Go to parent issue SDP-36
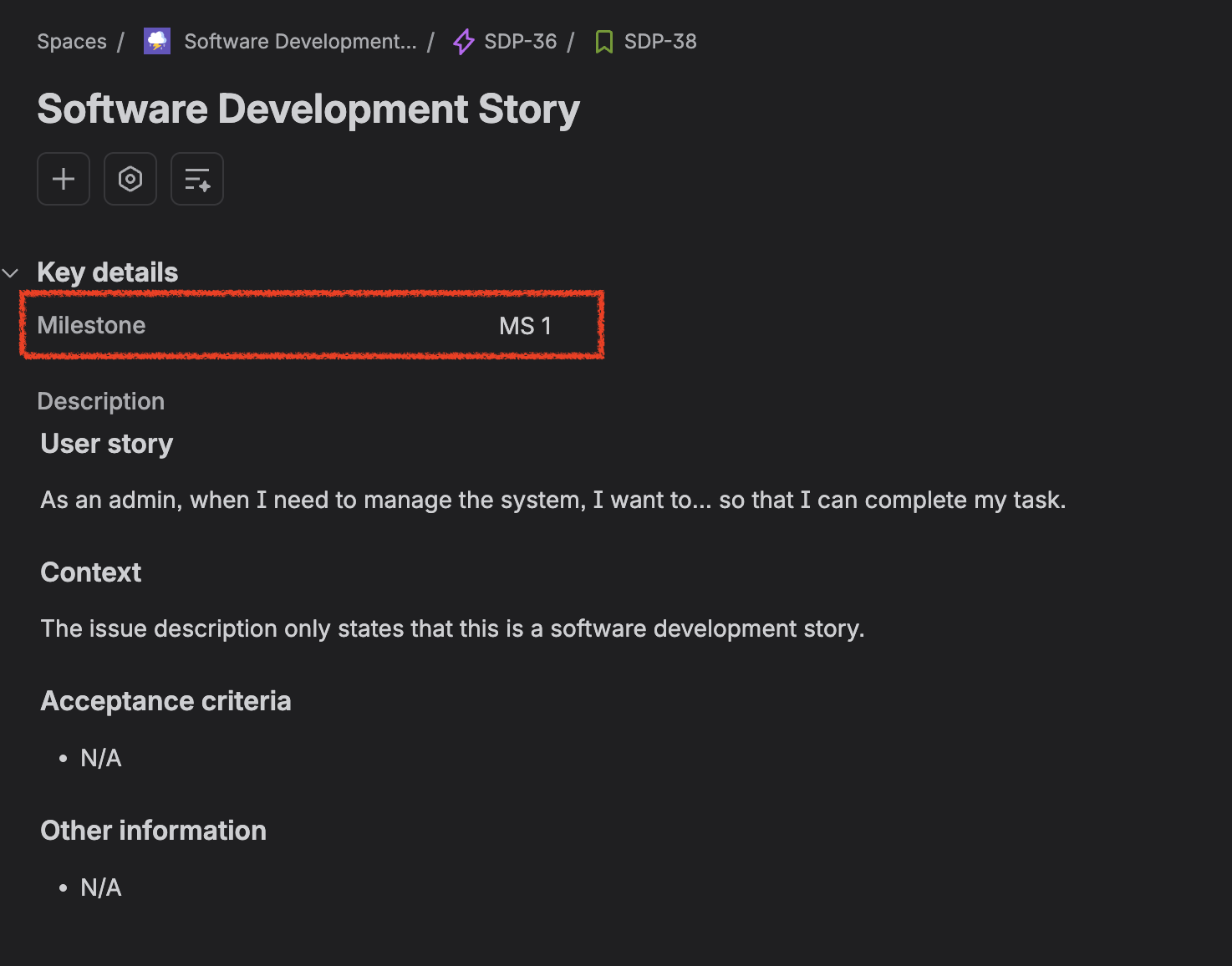Viewport: 1232px width, 966px height. click(521, 42)
